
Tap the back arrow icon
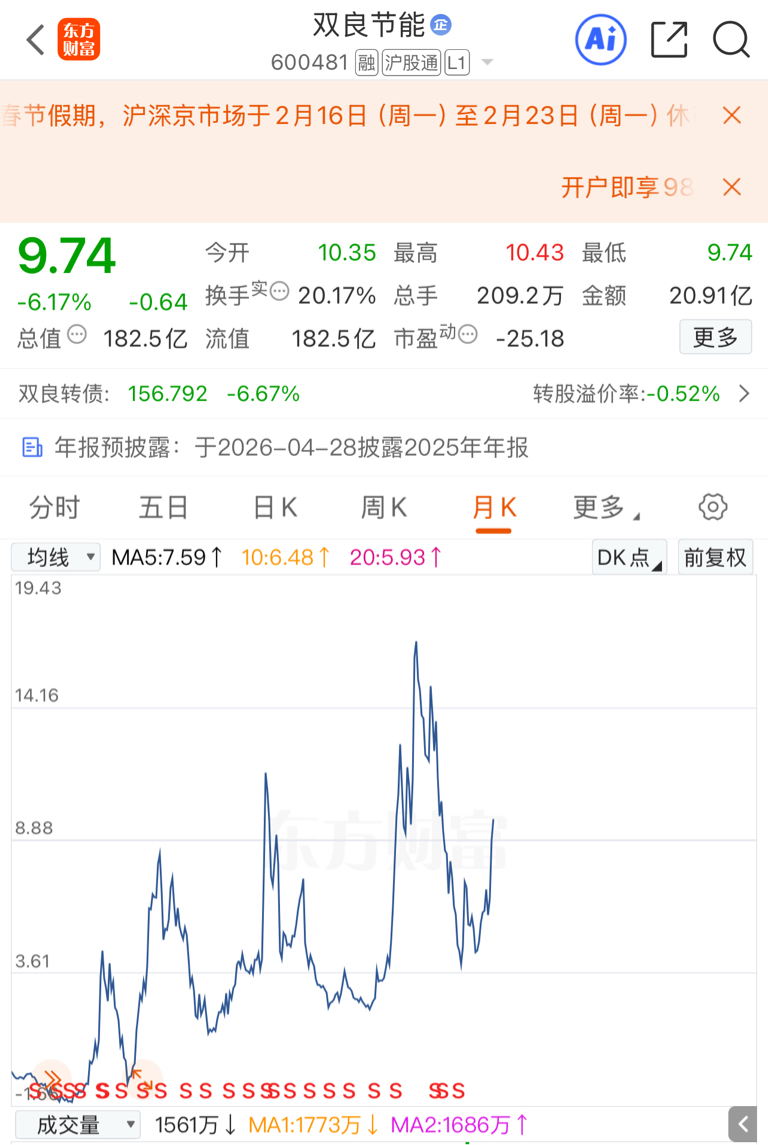(35, 39)
